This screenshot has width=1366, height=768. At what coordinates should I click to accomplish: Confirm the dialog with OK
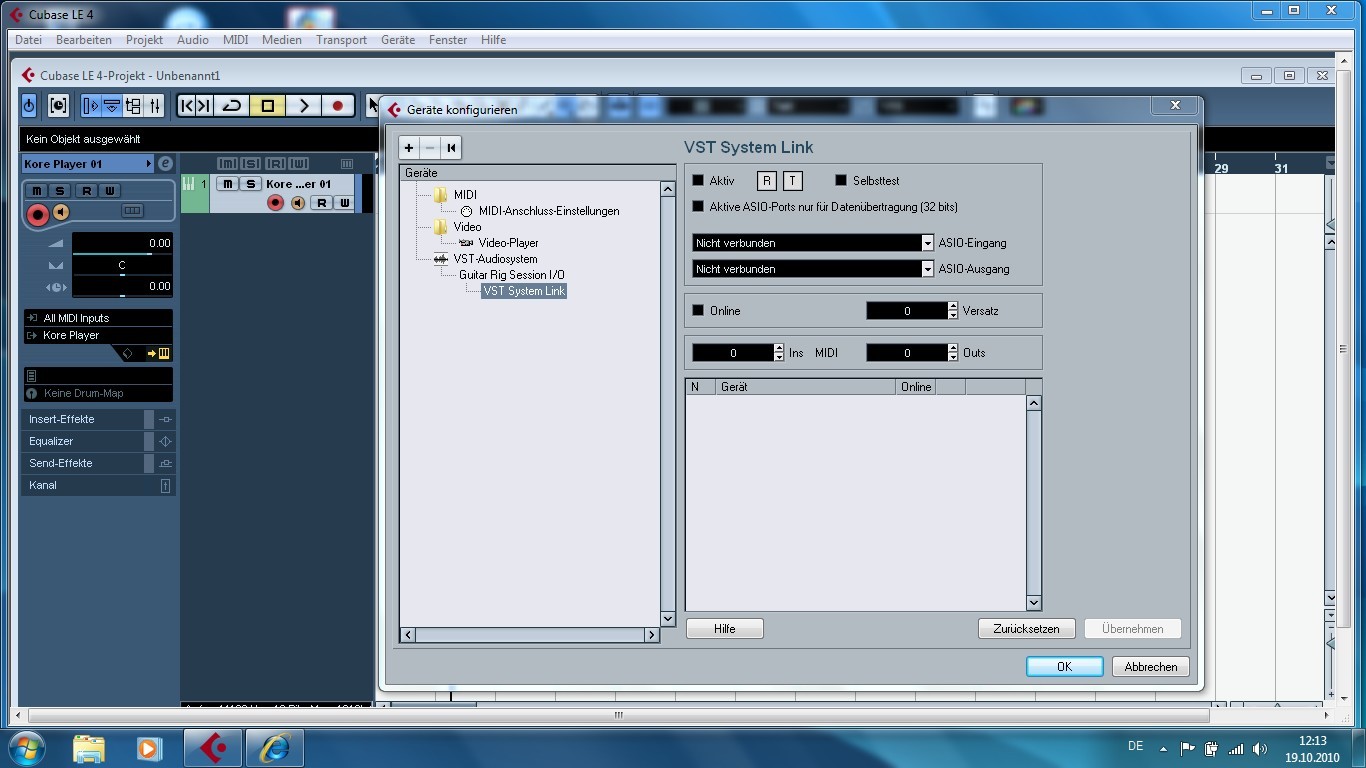click(1064, 667)
